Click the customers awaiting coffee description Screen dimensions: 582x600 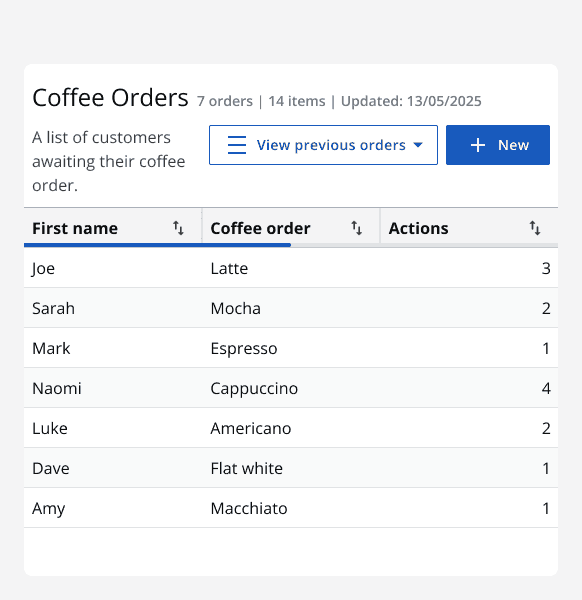[x=109, y=161]
